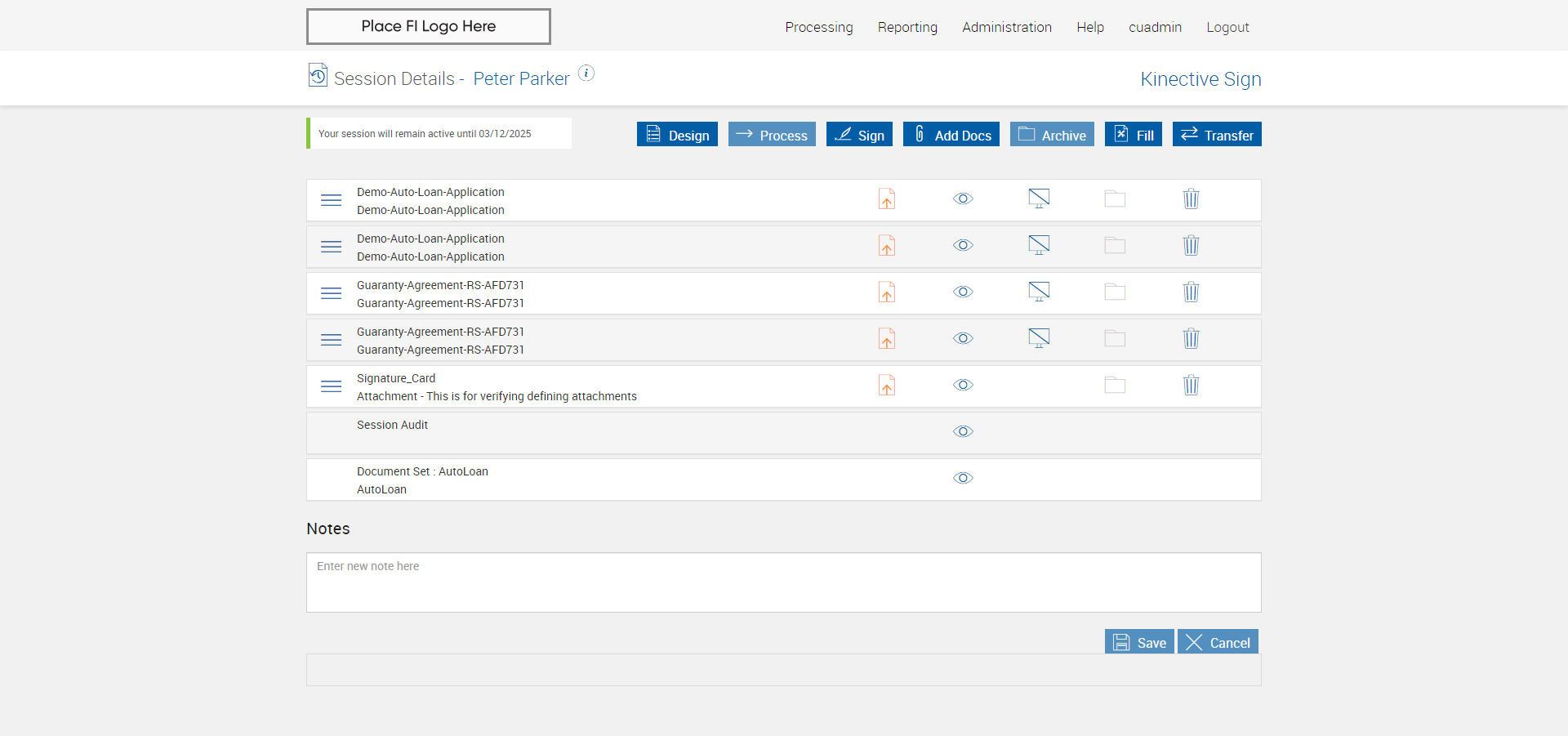Screen dimensions: 1568x736
Task: Click the upload icon for the Signature_Card row
Action: click(887, 386)
